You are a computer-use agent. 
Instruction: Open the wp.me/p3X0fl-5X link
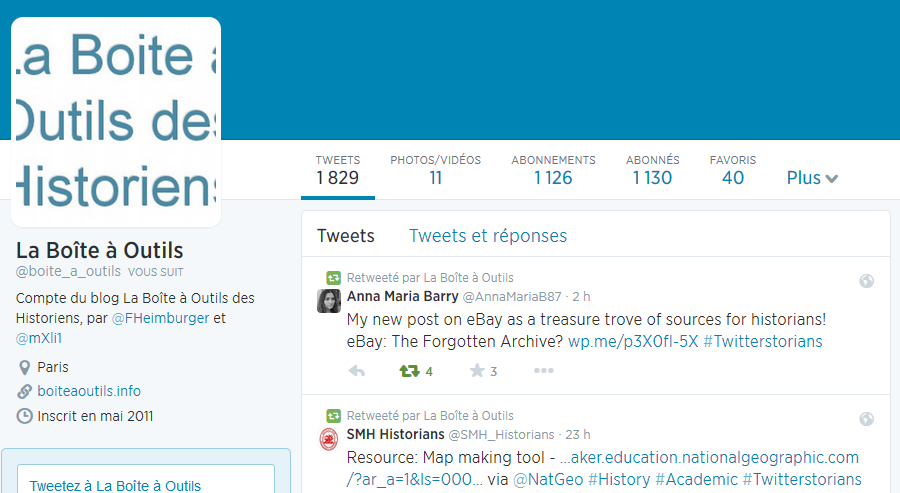click(x=633, y=342)
